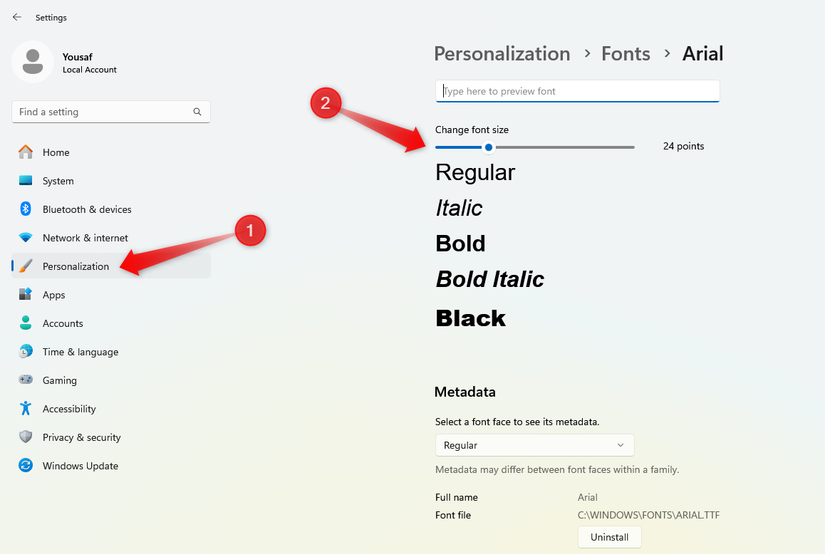Click the Gaming controller icon
The height and width of the screenshot is (554, 825).
click(25, 380)
